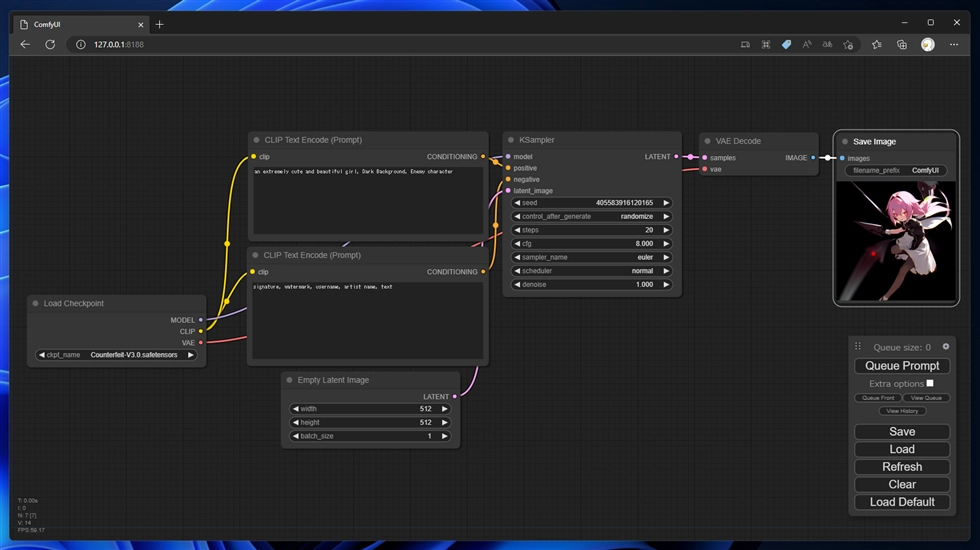The width and height of the screenshot is (980, 550).
Task: Click the cfg value slider field
Action: 591,243
